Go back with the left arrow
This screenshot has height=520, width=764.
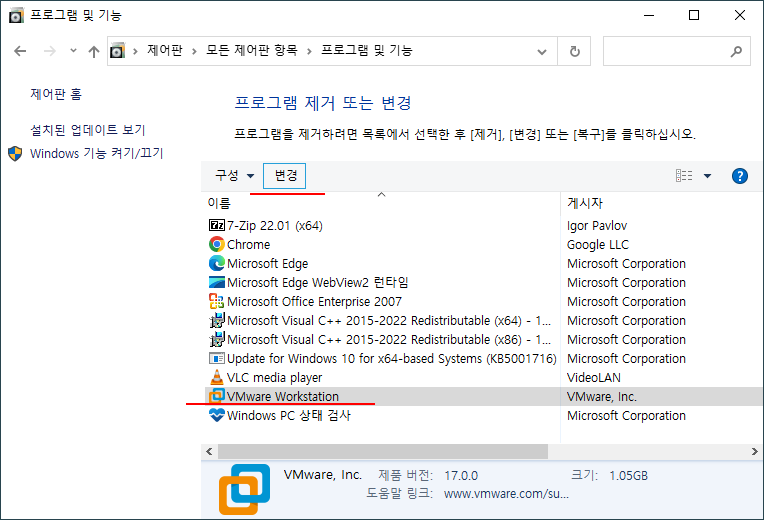click(x=20, y=51)
